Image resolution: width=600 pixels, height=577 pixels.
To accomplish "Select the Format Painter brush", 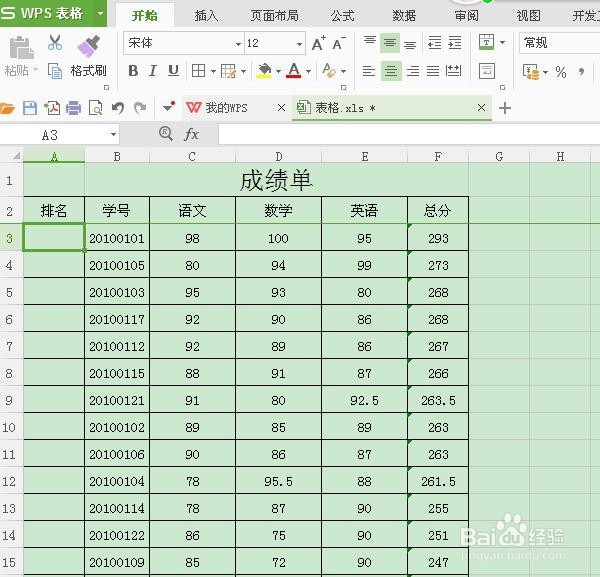I will 88,47.
